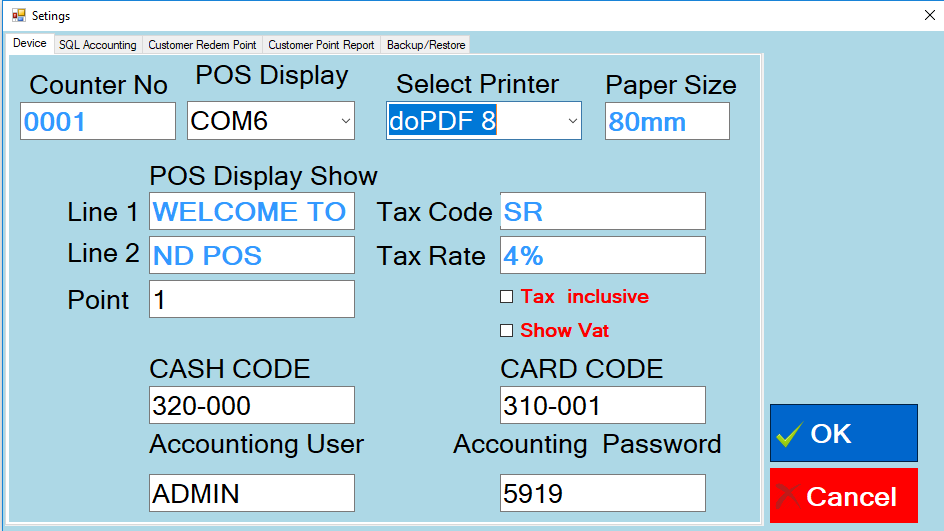Select the Device tab

point(30,44)
